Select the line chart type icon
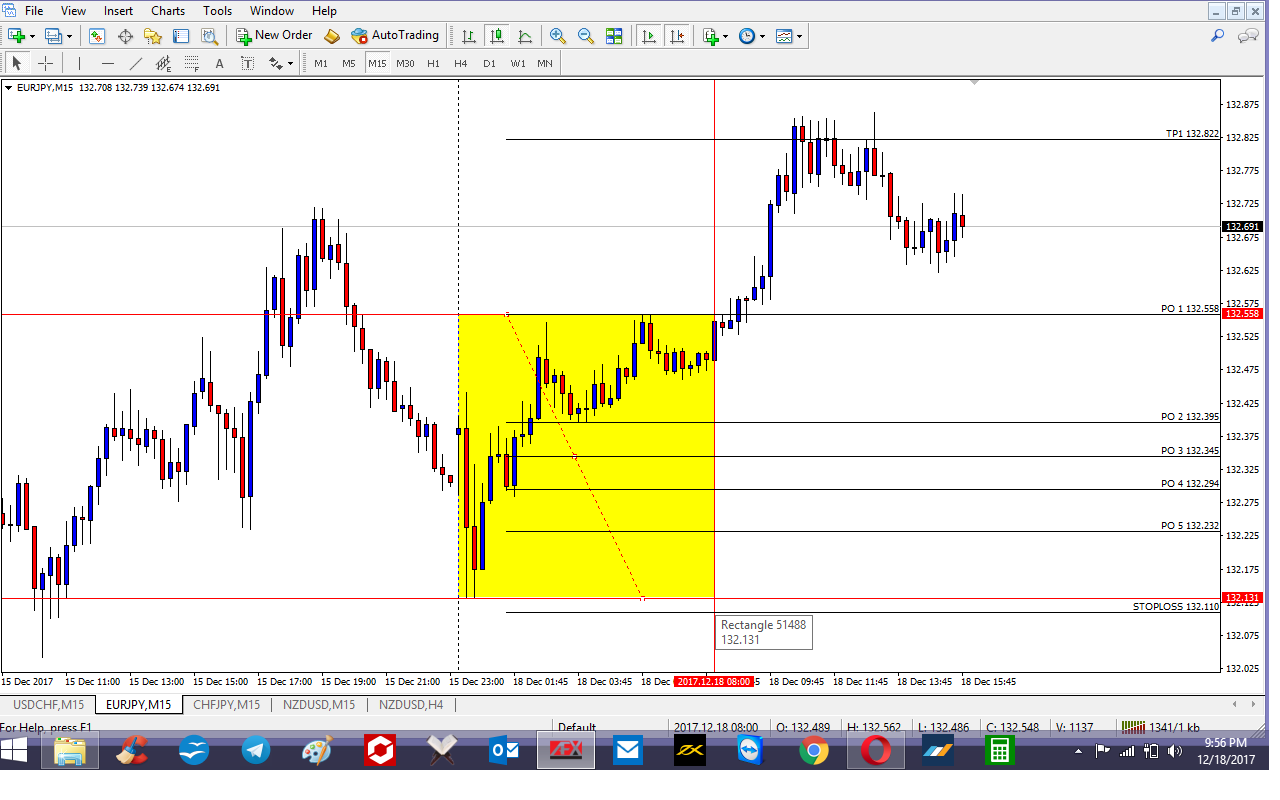 tap(525, 36)
